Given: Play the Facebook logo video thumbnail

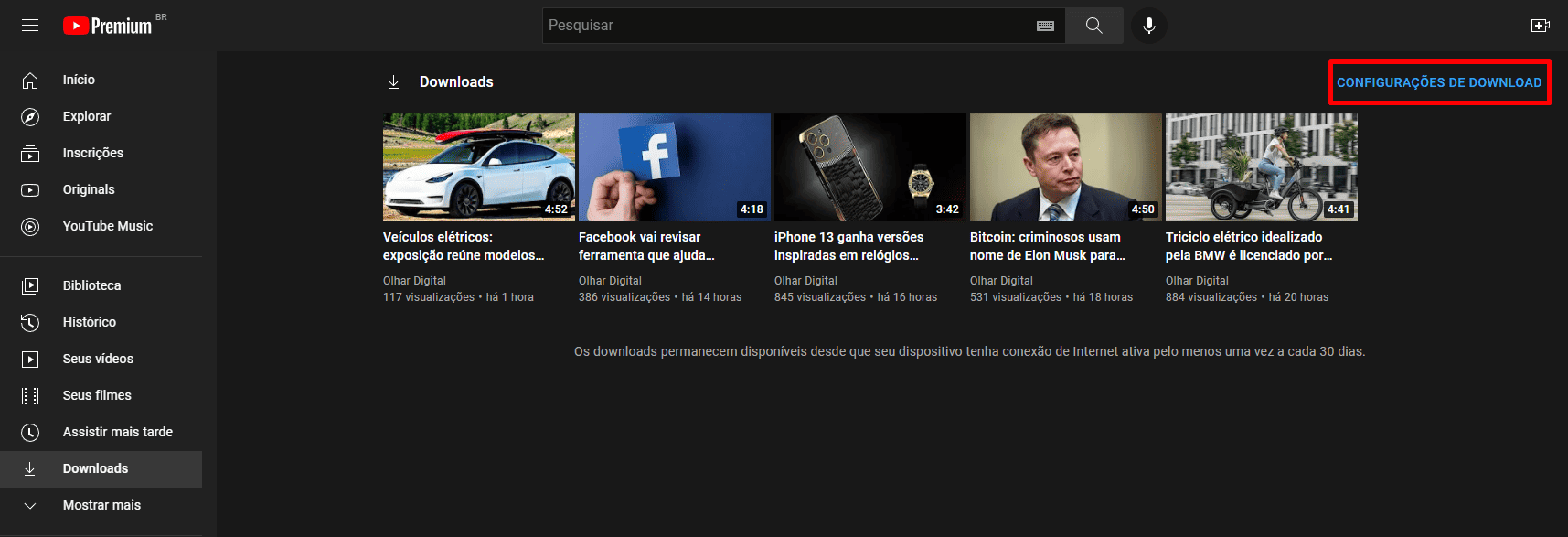Looking at the screenshot, I should click(675, 167).
